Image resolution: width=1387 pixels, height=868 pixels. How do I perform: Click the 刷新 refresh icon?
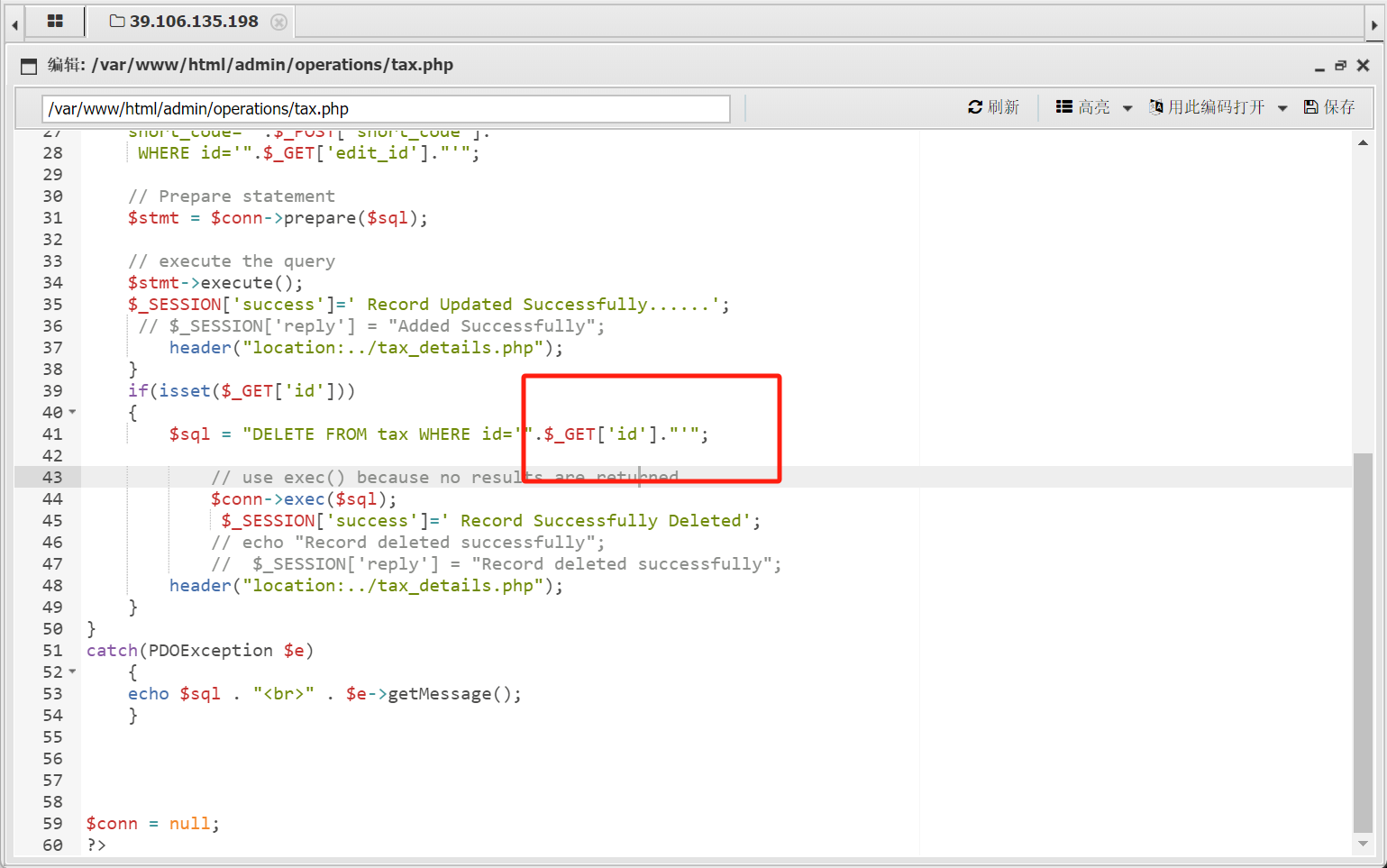pos(975,107)
